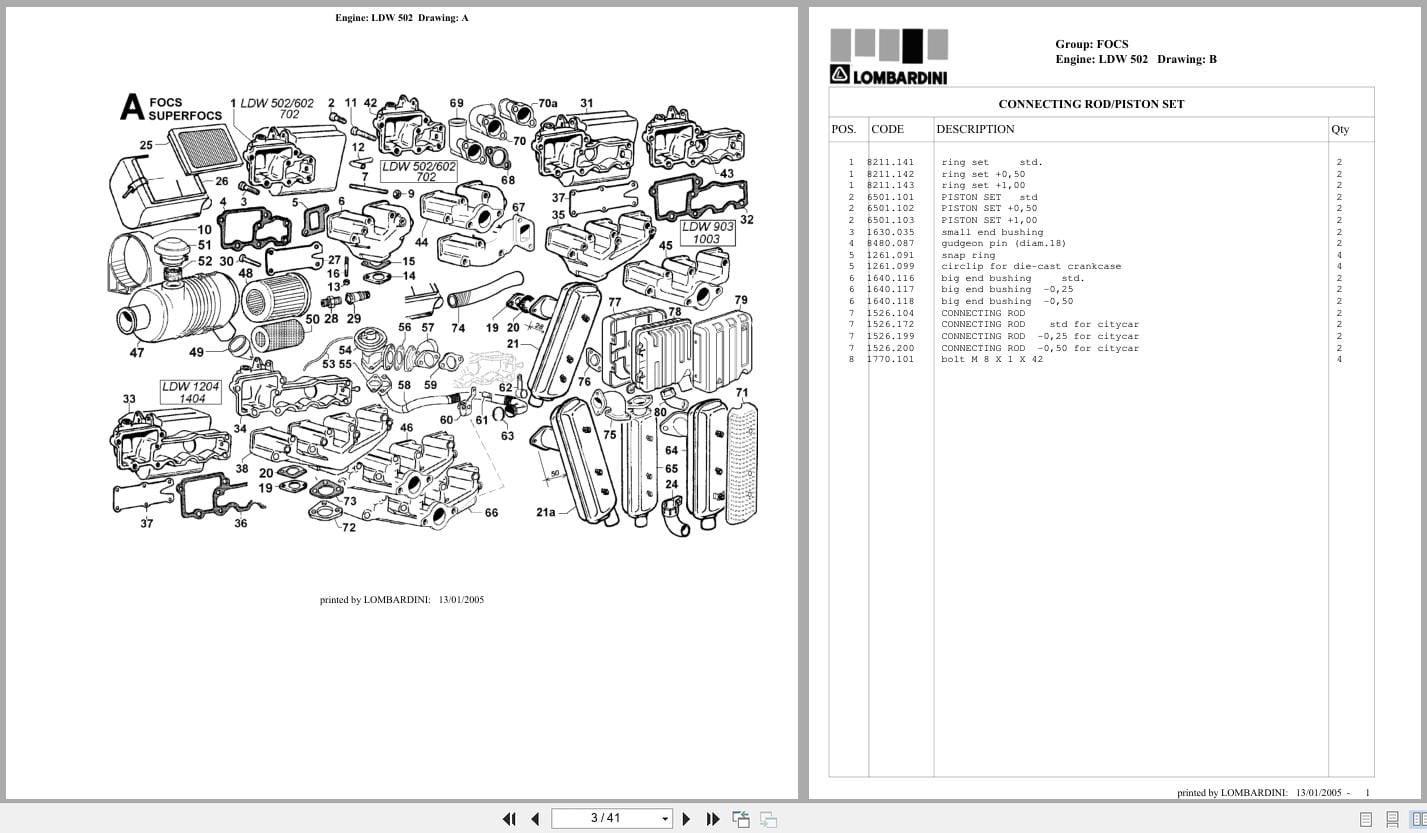
Task: Go forward to the next view icon
Action: (x=767, y=818)
